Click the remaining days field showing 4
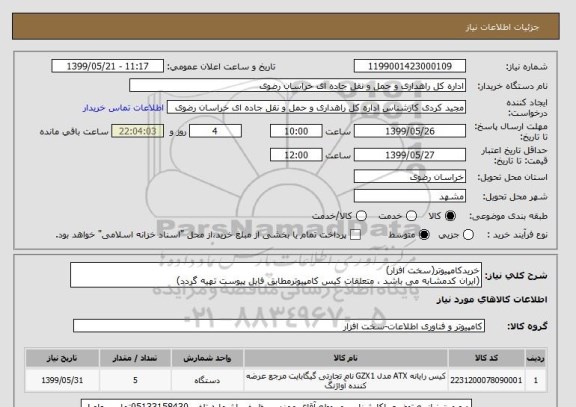Screen dimensions: 576x407 (215, 131)
